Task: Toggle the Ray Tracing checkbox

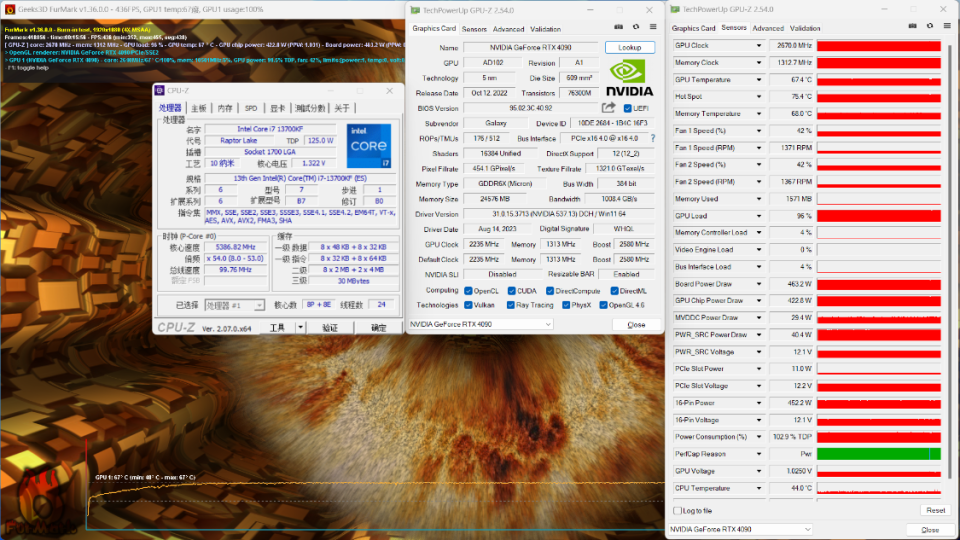Action: pyautogui.click(x=510, y=305)
